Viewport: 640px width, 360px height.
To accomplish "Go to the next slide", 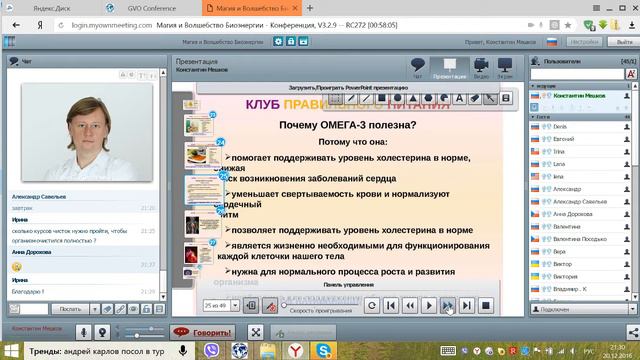I will [x=448, y=305].
